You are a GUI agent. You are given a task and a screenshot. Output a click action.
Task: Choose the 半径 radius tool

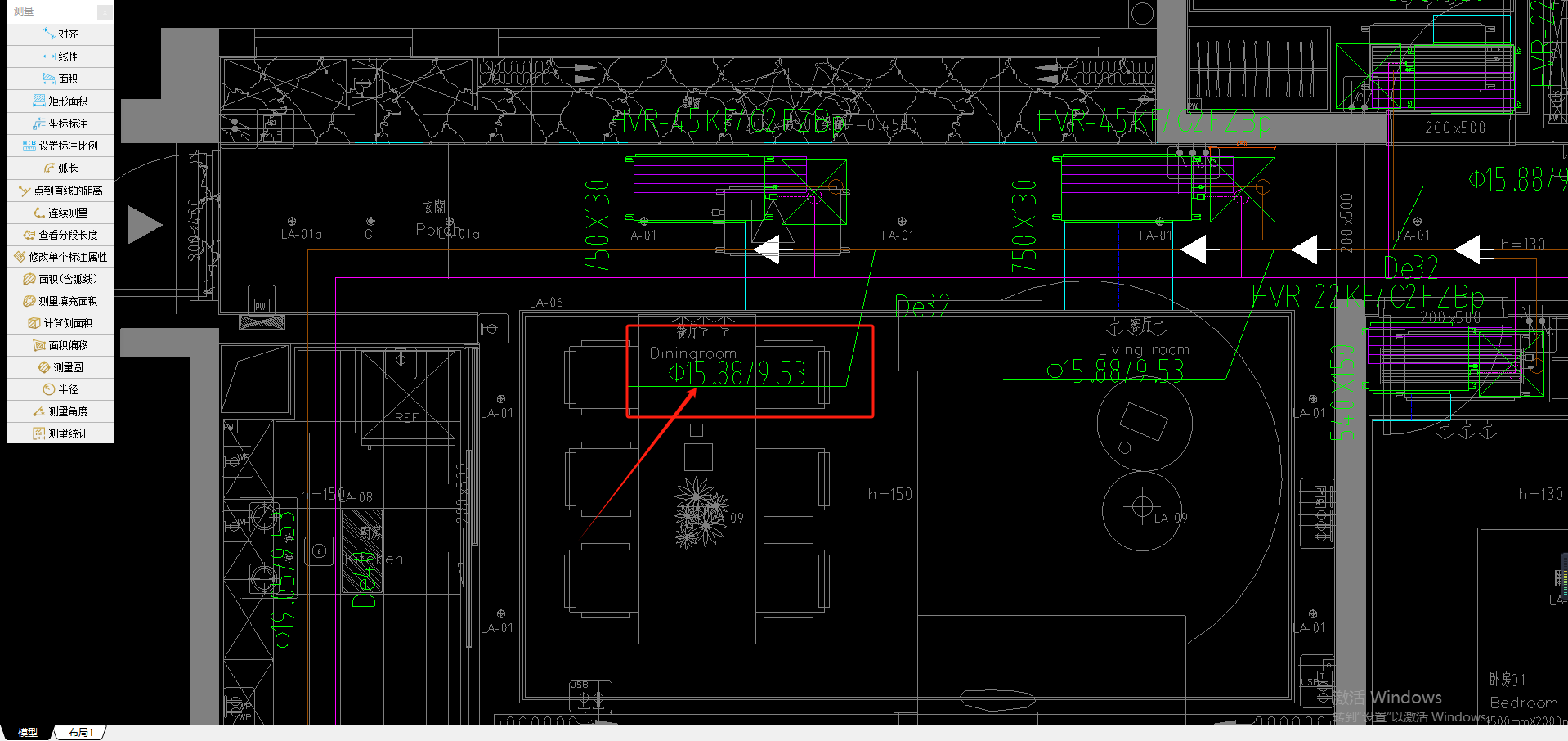[60, 389]
